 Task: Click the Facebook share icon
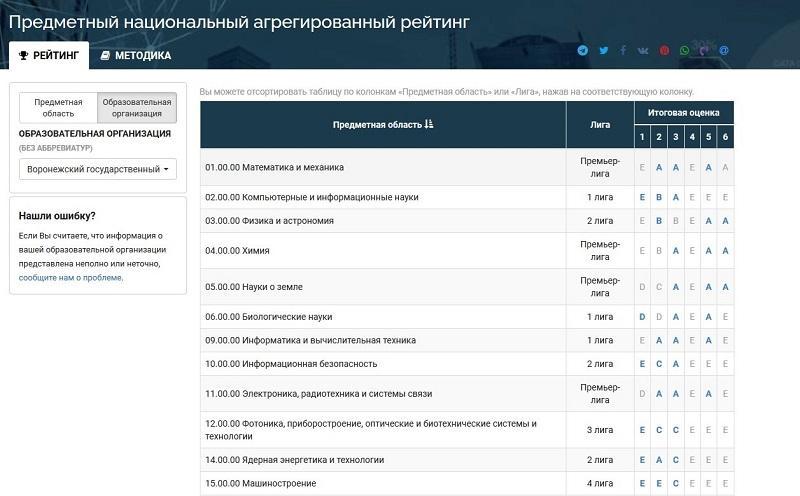click(623, 50)
